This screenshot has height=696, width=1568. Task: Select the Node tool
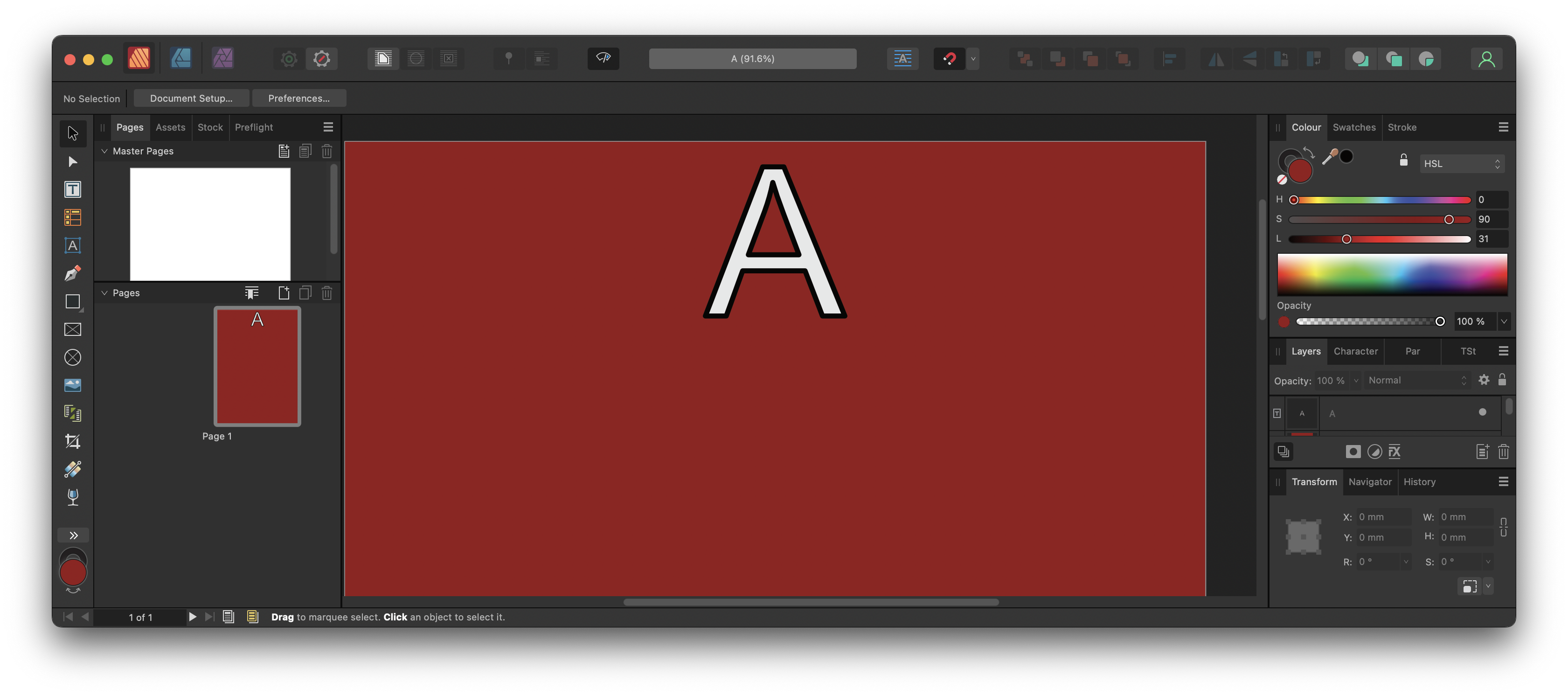click(72, 161)
